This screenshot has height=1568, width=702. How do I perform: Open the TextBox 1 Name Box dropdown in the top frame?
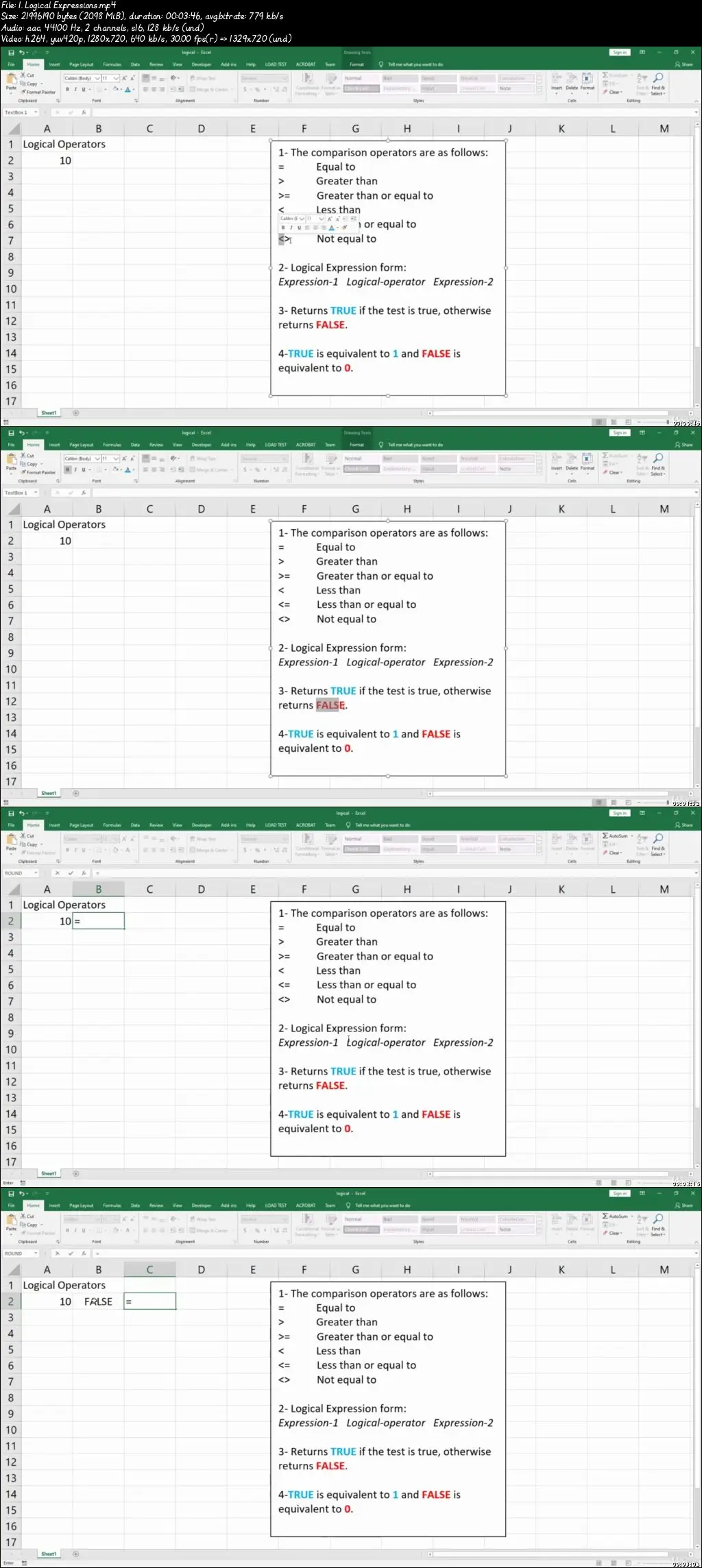coord(36,112)
